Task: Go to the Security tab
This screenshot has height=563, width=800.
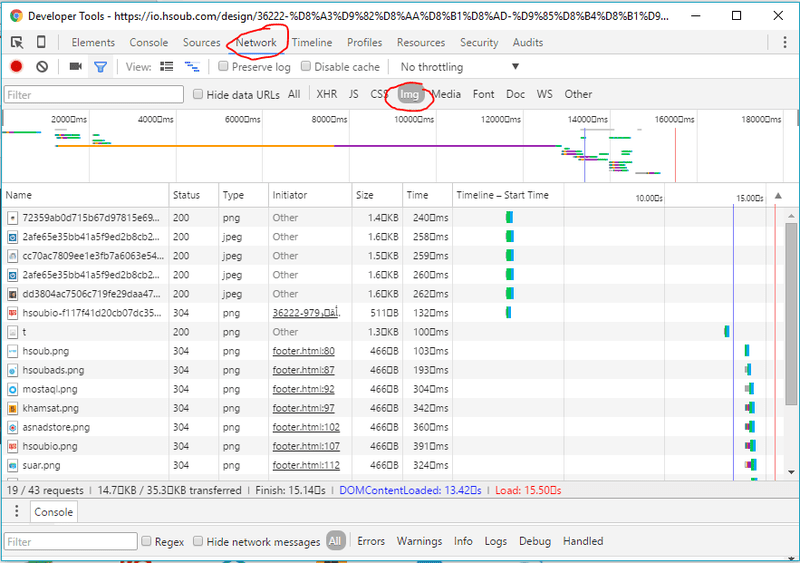Action: click(479, 42)
